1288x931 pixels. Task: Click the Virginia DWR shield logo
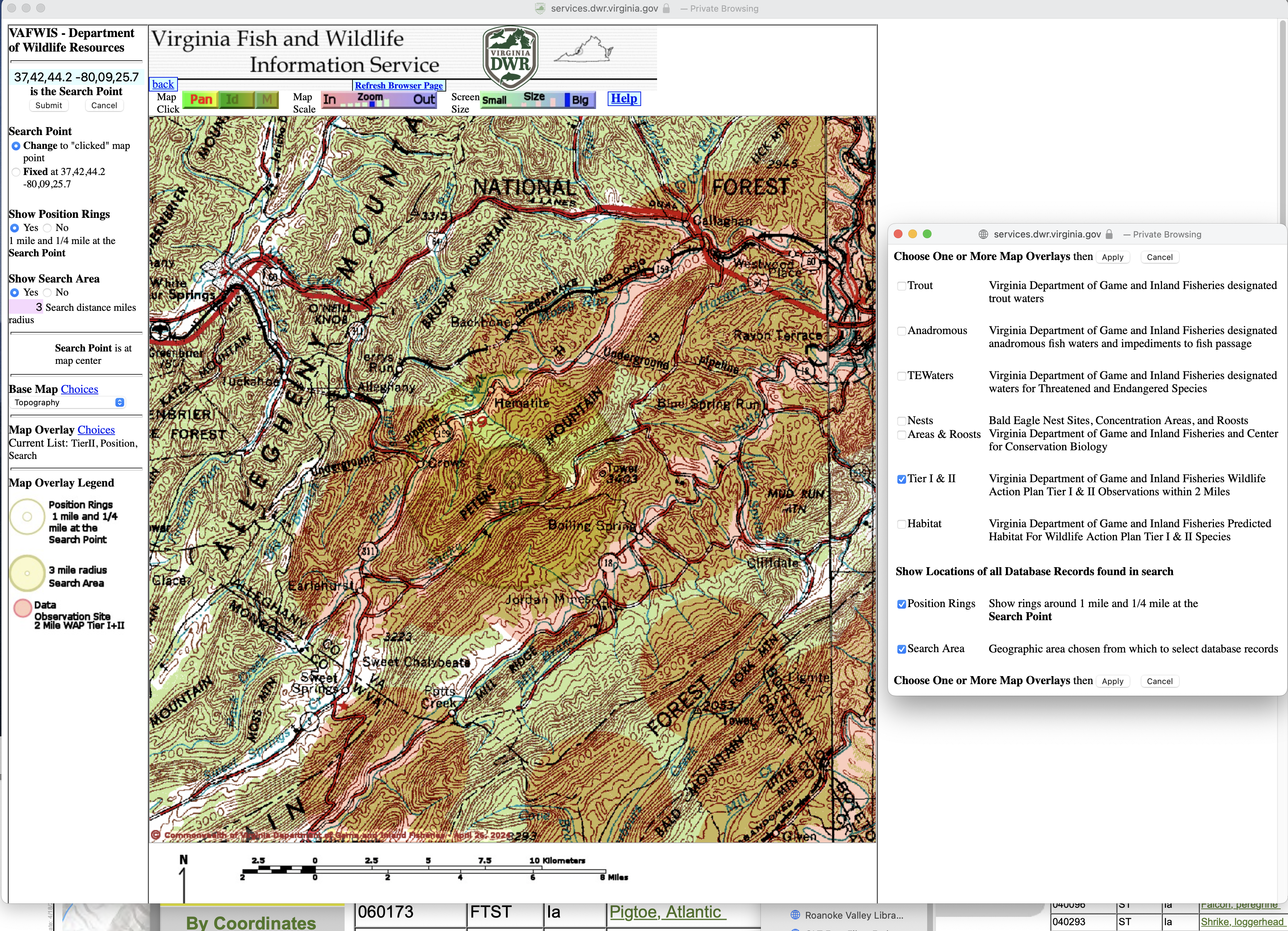[510, 57]
